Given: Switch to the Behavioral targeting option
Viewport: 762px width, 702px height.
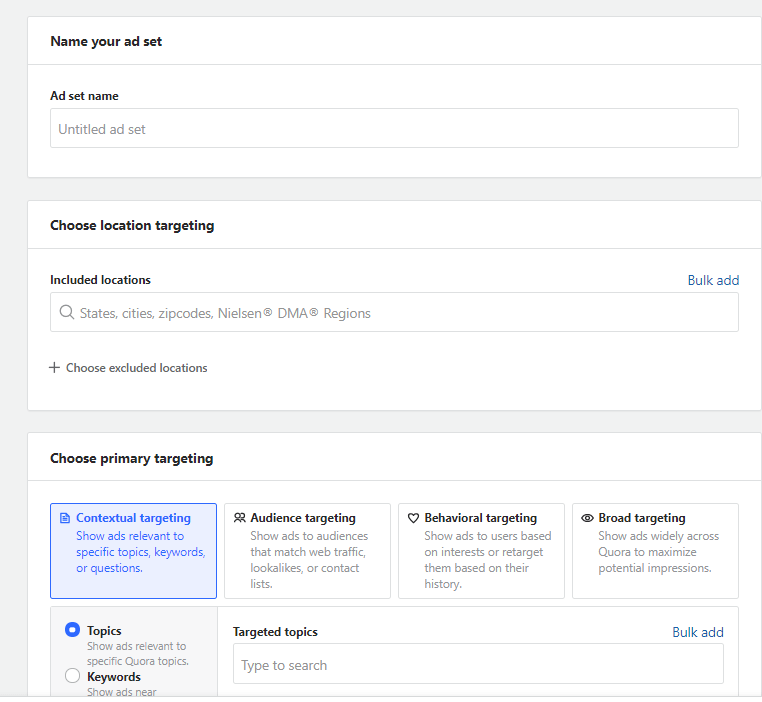Looking at the screenshot, I should 482,551.
